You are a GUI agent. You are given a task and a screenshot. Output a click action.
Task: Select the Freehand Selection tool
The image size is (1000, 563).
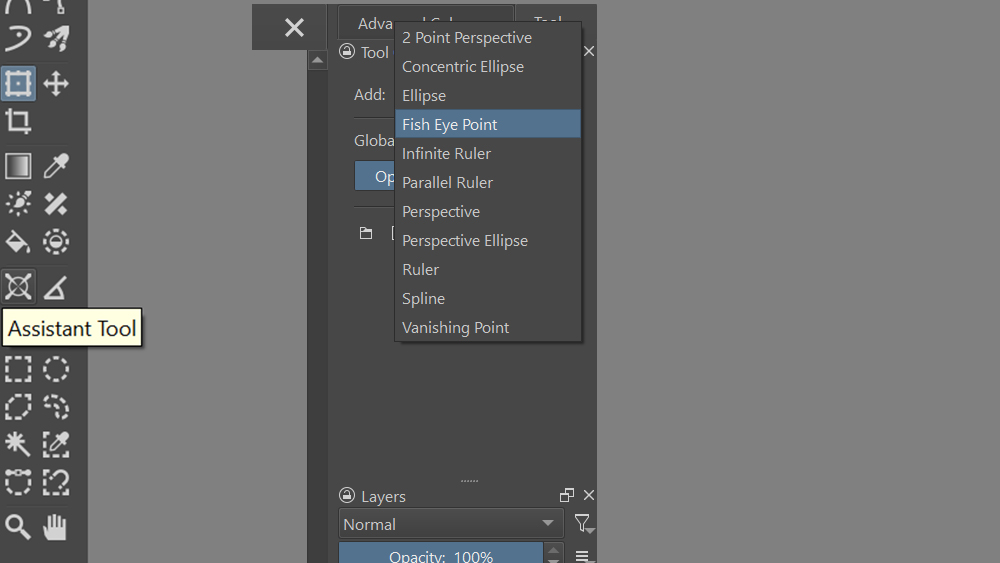[x=56, y=407]
